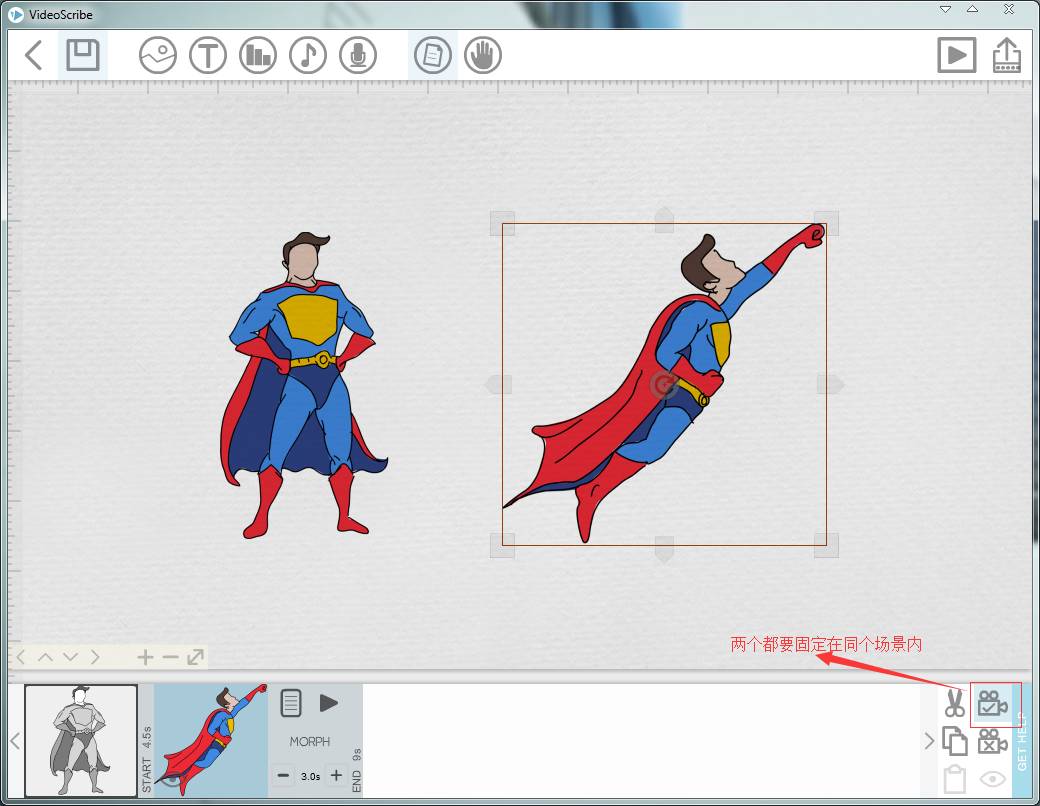Add text with the T icon

coord(208,55)
